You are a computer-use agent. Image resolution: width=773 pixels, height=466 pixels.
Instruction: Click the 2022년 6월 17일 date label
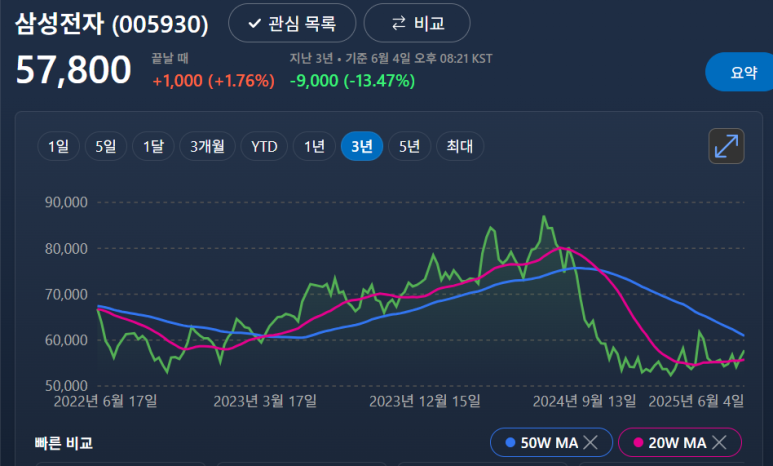tap(105, 401)
